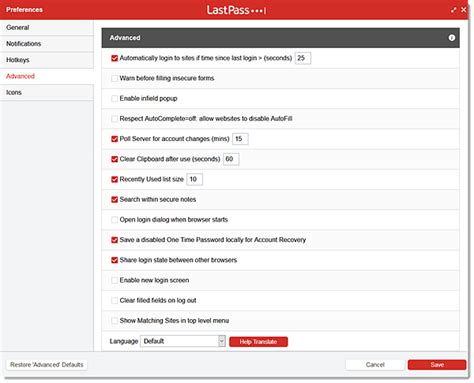This screenshot has width=474, height=383.
Task: Save the preferences
Action: coord(437,365)
